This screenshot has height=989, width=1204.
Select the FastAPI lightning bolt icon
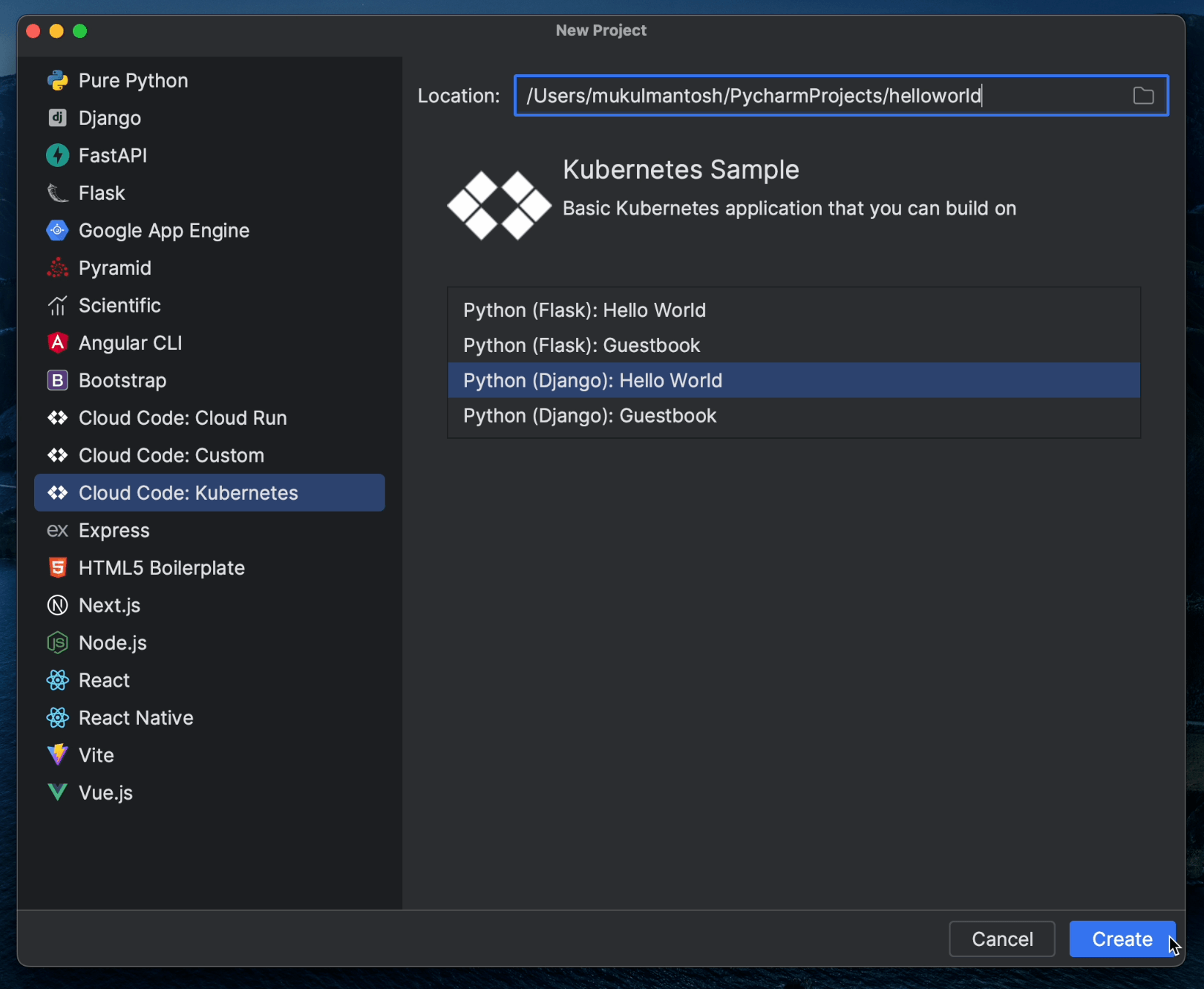[x=57, y=155]
